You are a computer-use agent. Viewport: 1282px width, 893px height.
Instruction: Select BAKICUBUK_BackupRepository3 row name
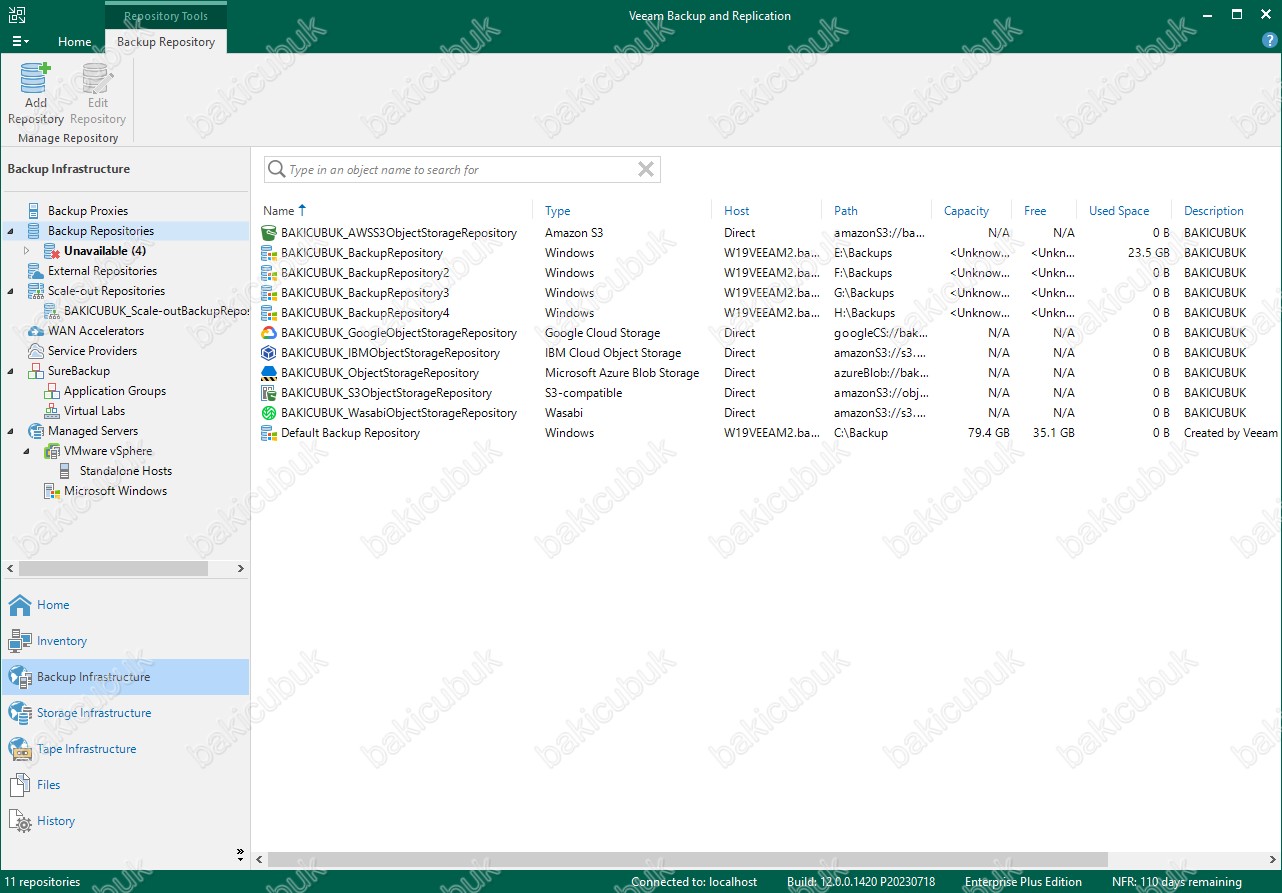coord(365,293)
